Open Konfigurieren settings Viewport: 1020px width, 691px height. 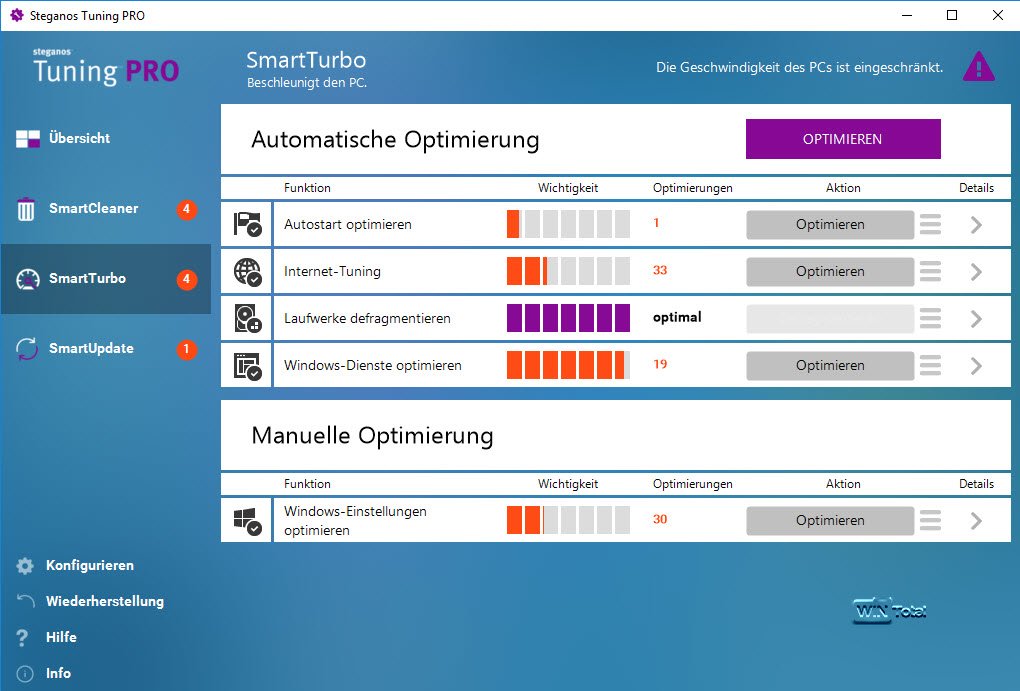tap(89, 565)
